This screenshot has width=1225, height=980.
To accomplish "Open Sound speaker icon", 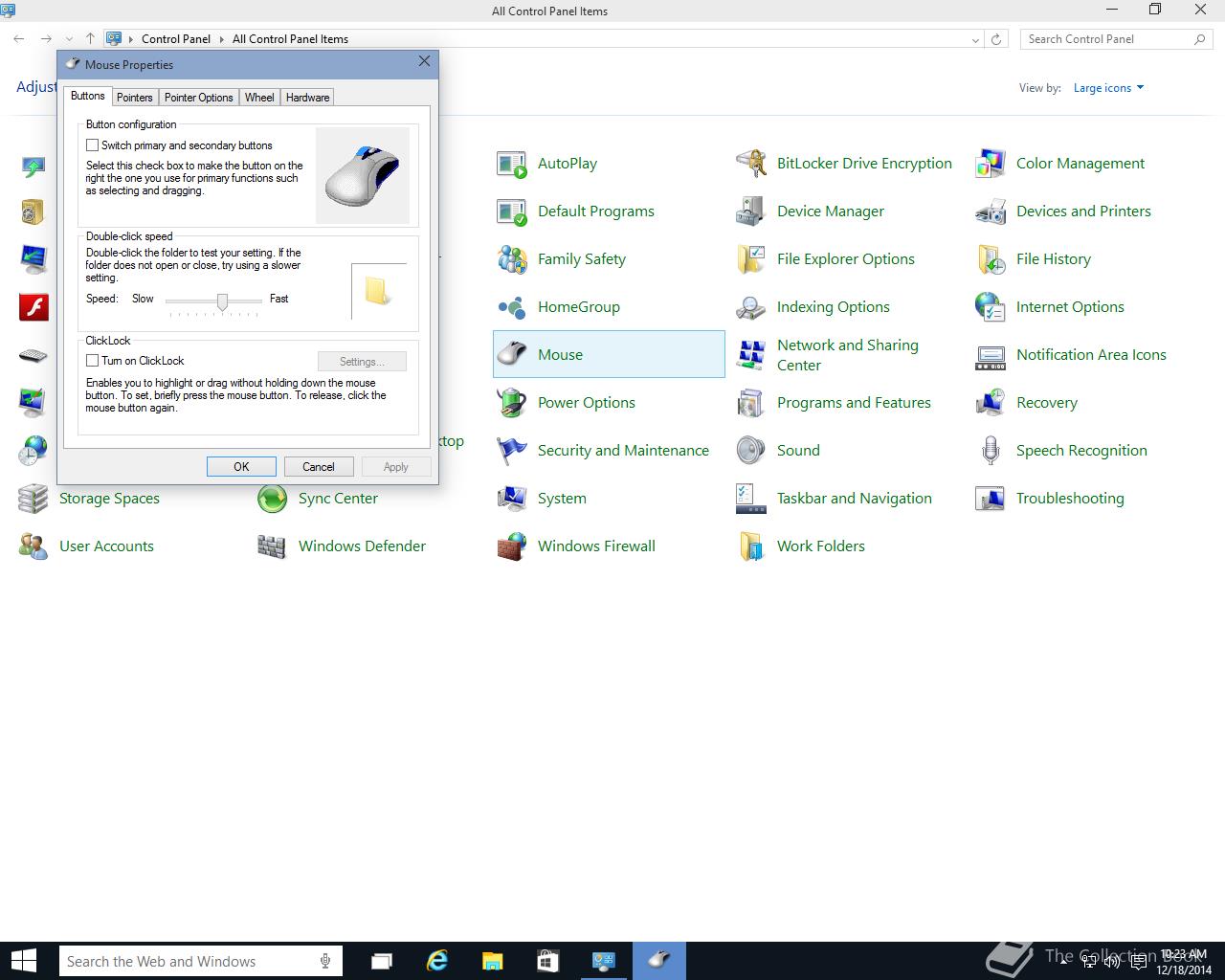I will coord(751,451).
